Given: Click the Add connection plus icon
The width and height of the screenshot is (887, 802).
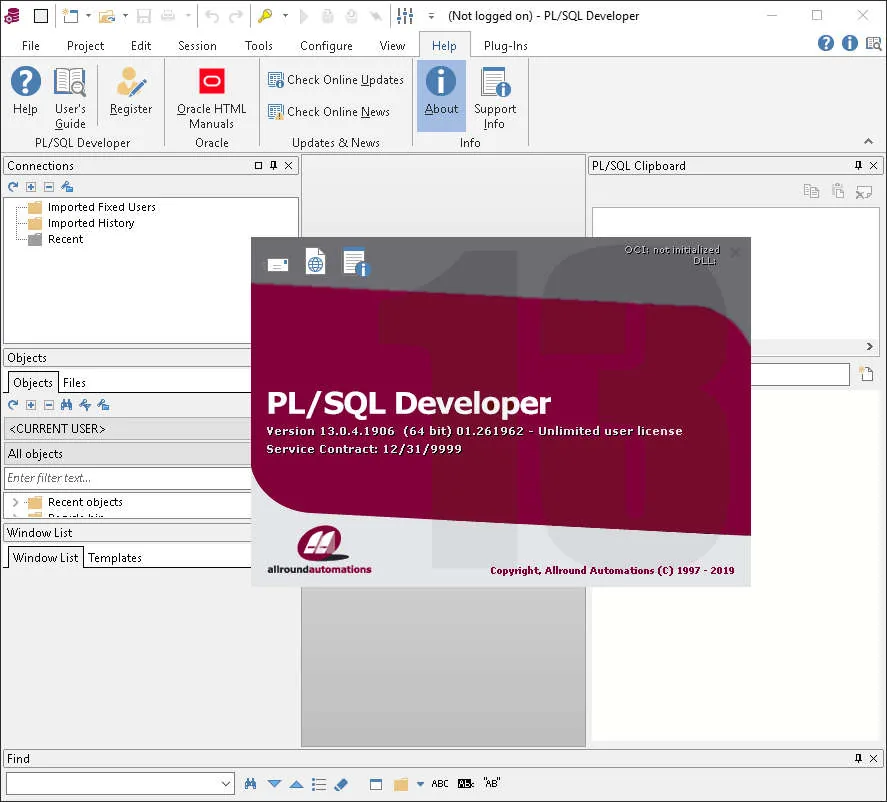Looking at the screenshot, I should [x=31, y=187].
